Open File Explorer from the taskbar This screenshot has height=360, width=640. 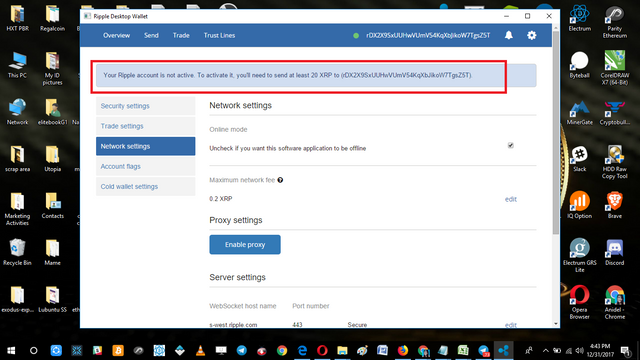coord(342,351)
